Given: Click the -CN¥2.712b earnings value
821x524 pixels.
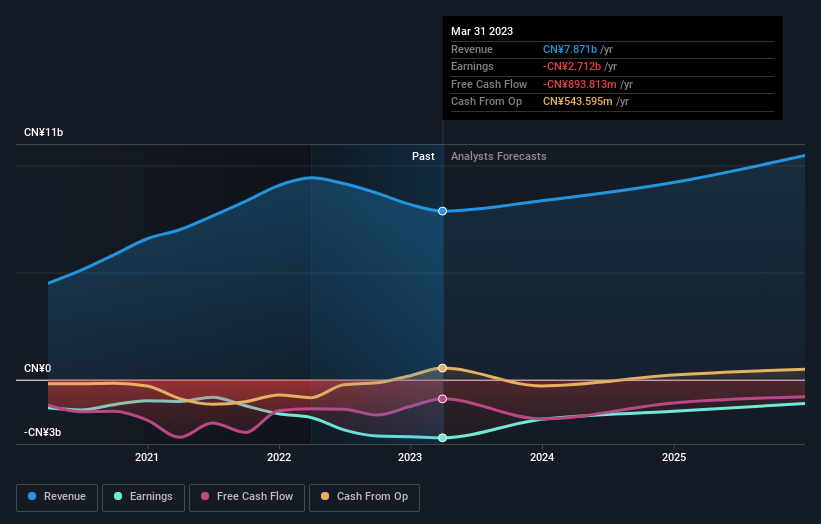Looking at the screenshot, I should (x=572, y=66).
